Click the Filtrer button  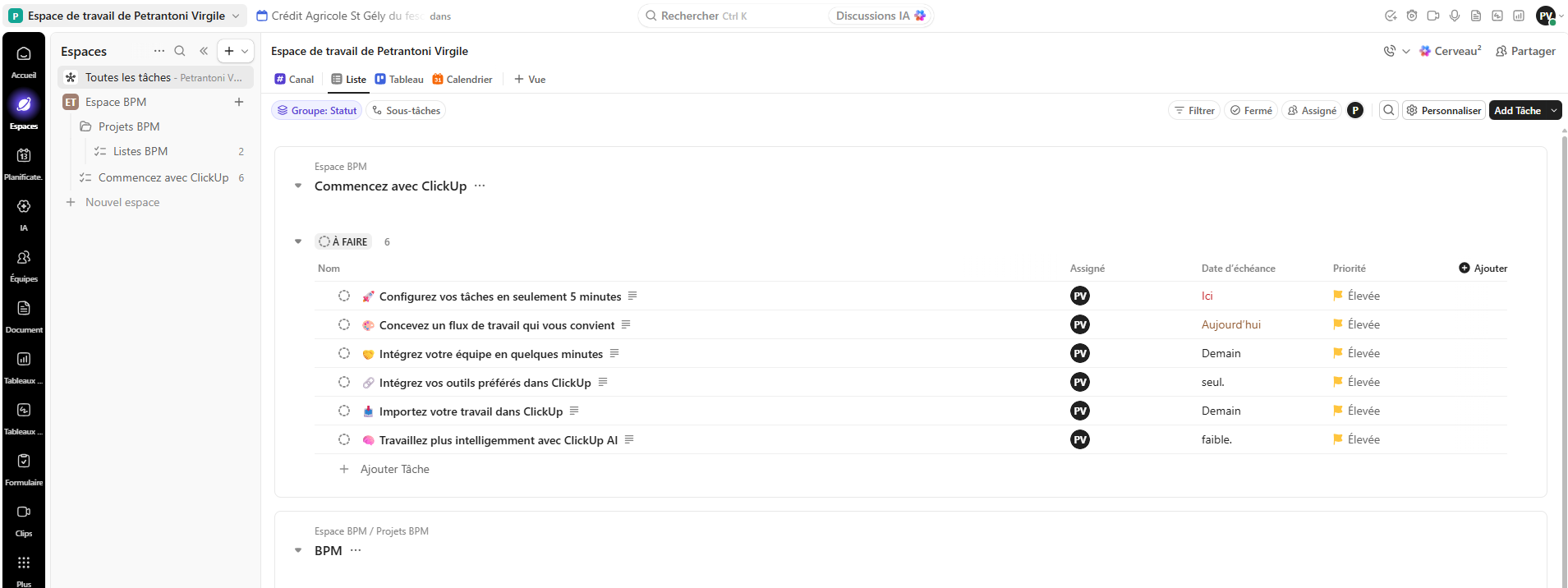pos(1194,110)
